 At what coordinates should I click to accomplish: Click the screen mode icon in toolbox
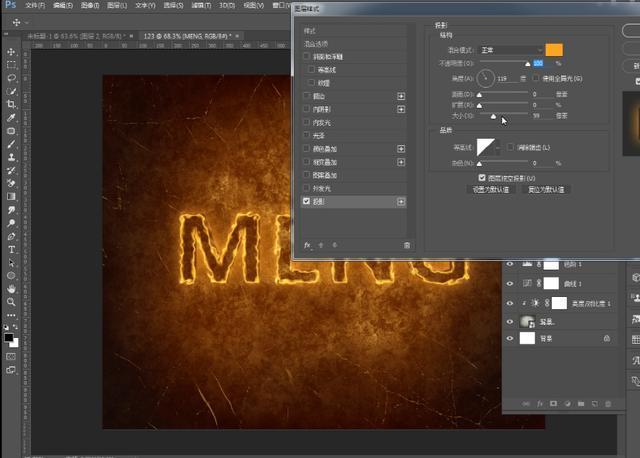[11, 370]
